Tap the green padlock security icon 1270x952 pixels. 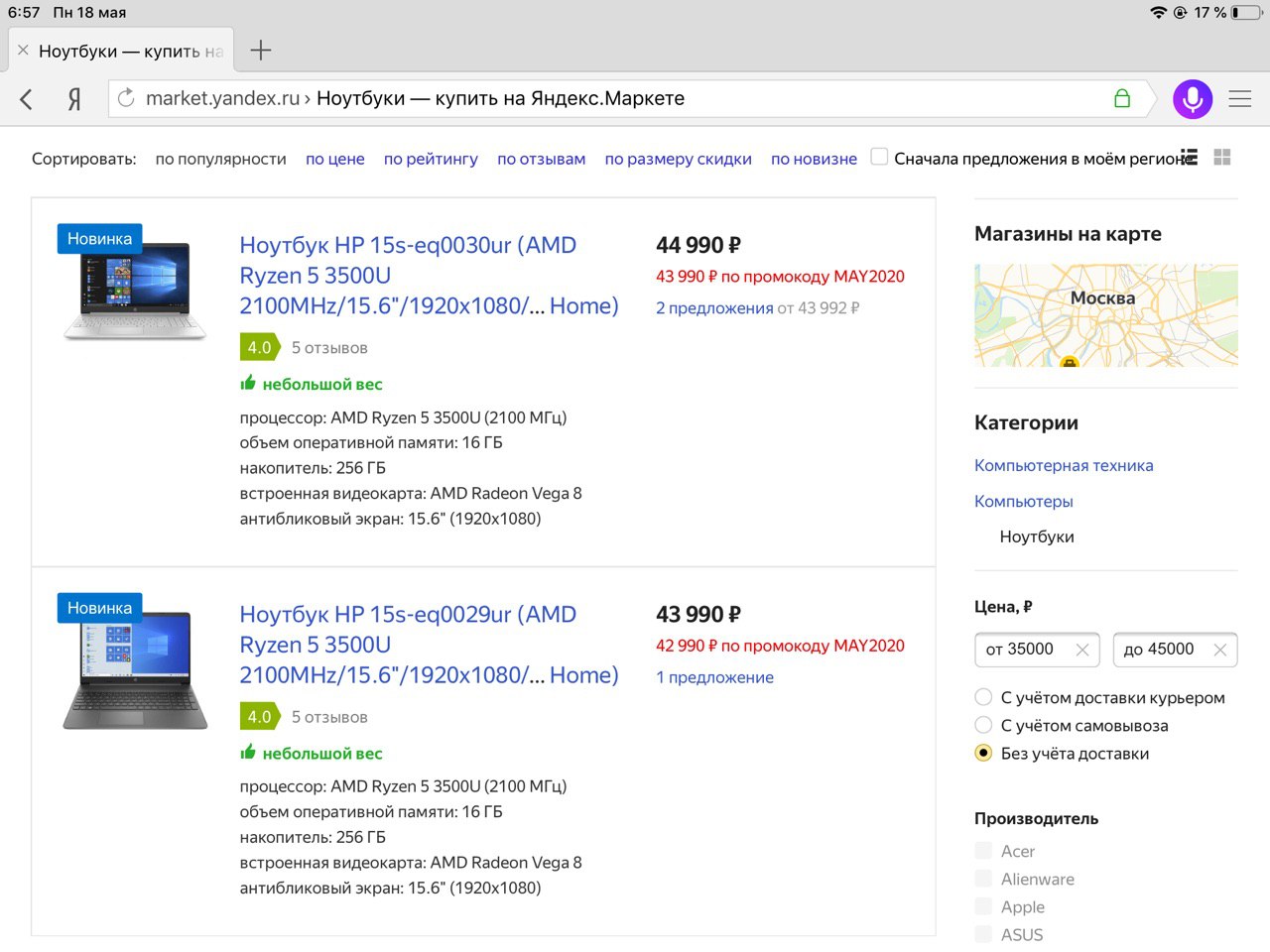point(1122,98)
